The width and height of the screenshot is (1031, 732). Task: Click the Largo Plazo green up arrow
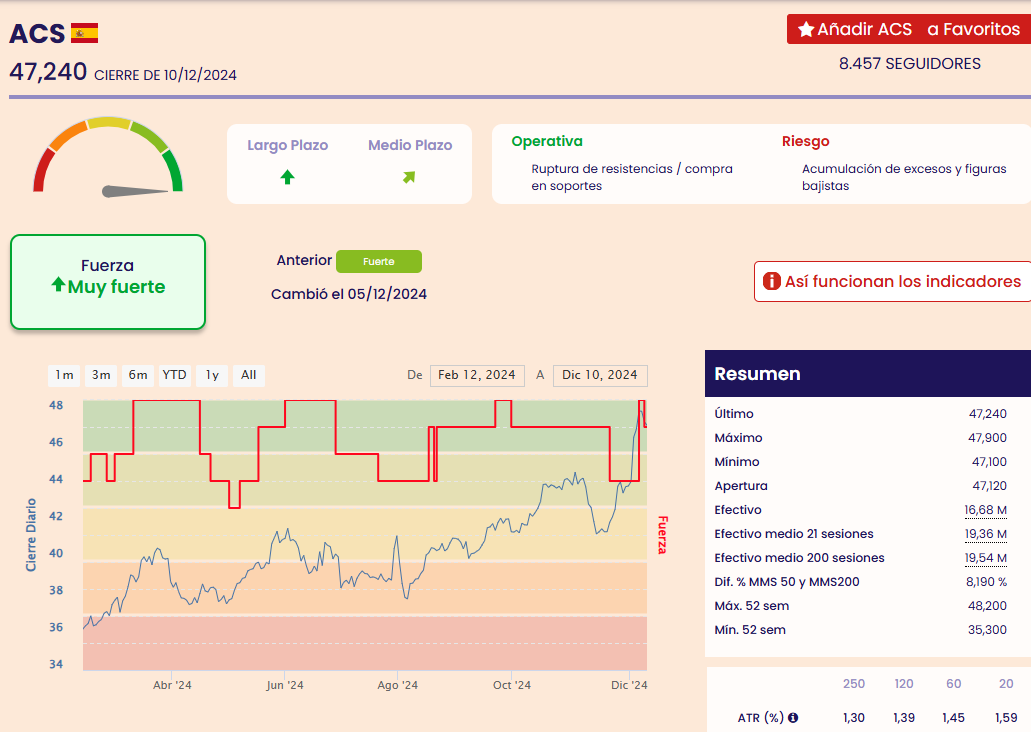pyautogui.click(x=287, y=177)
